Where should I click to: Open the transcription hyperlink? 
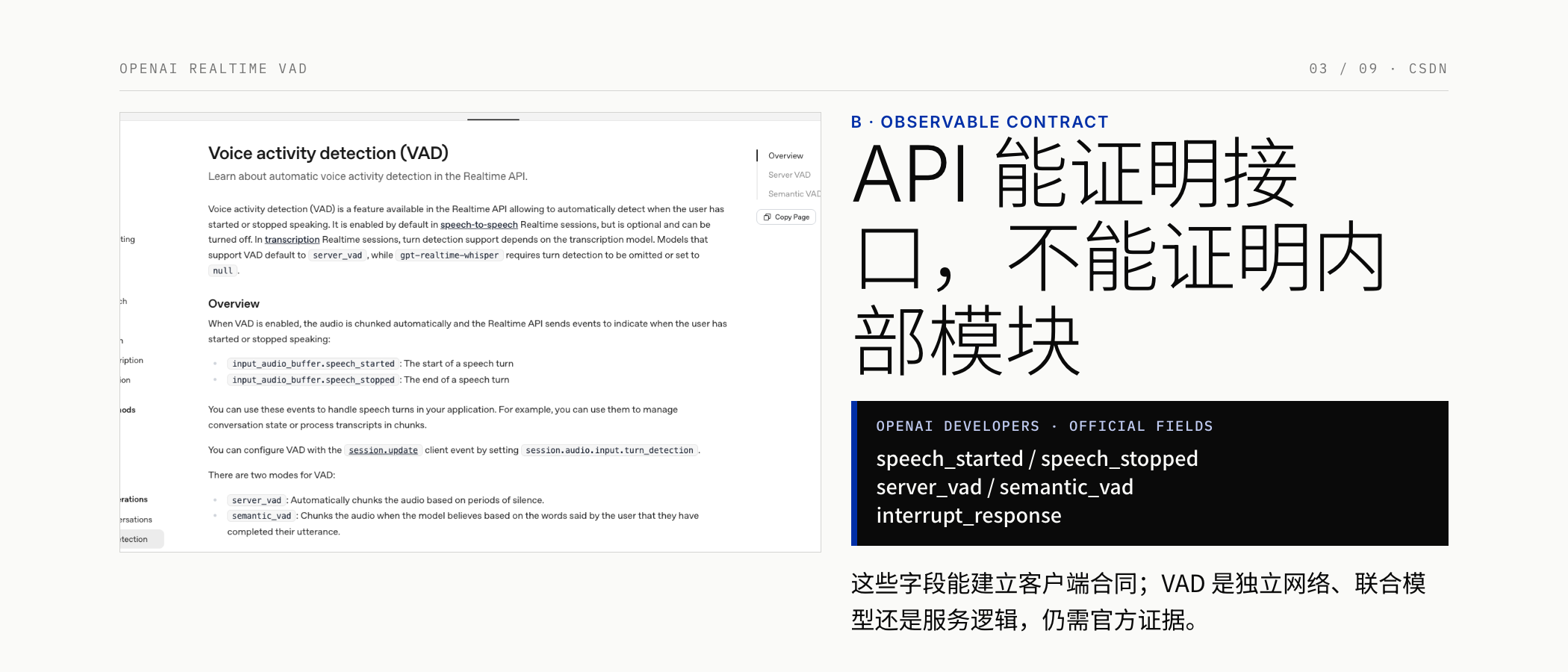[292, 240]
